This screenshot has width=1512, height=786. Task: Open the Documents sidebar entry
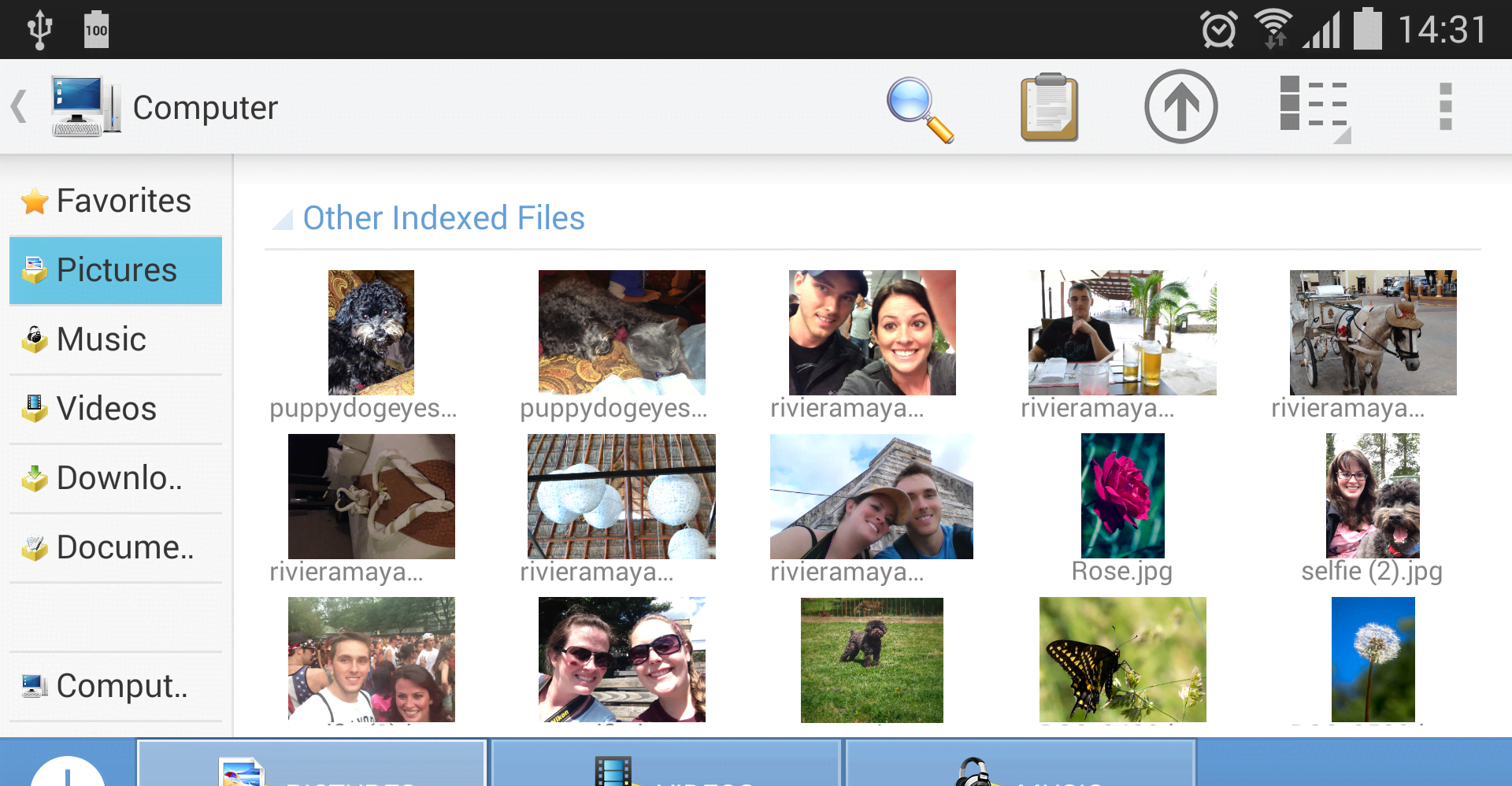pos(116,547)
